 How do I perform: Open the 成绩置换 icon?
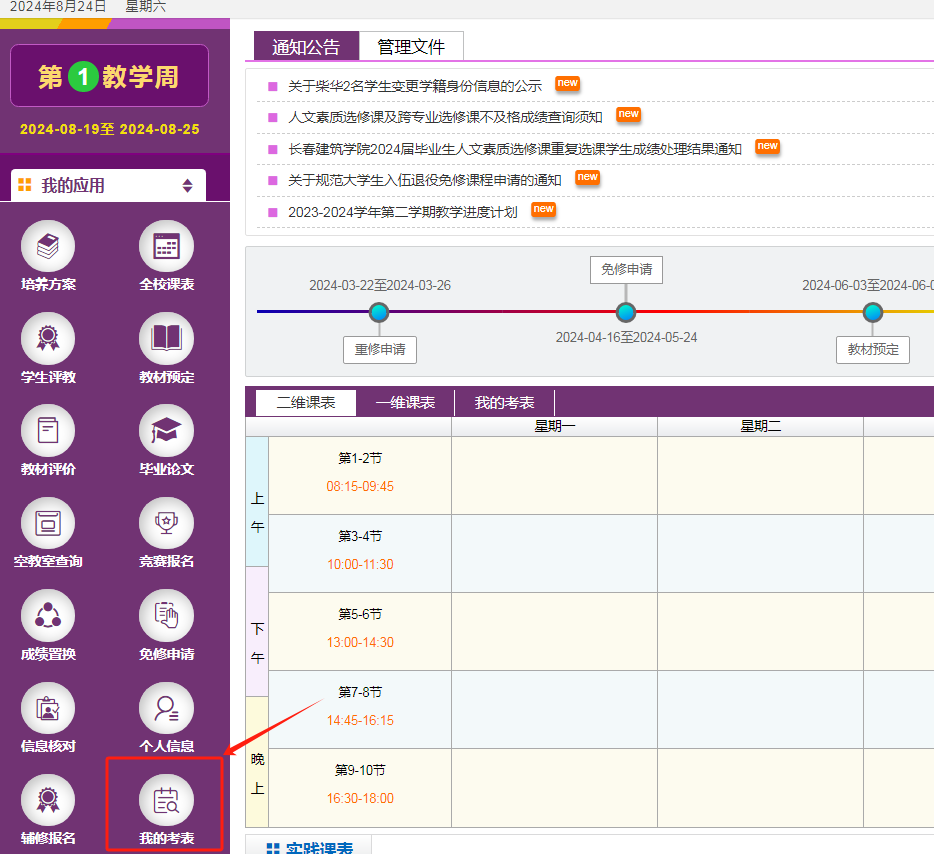48,616
